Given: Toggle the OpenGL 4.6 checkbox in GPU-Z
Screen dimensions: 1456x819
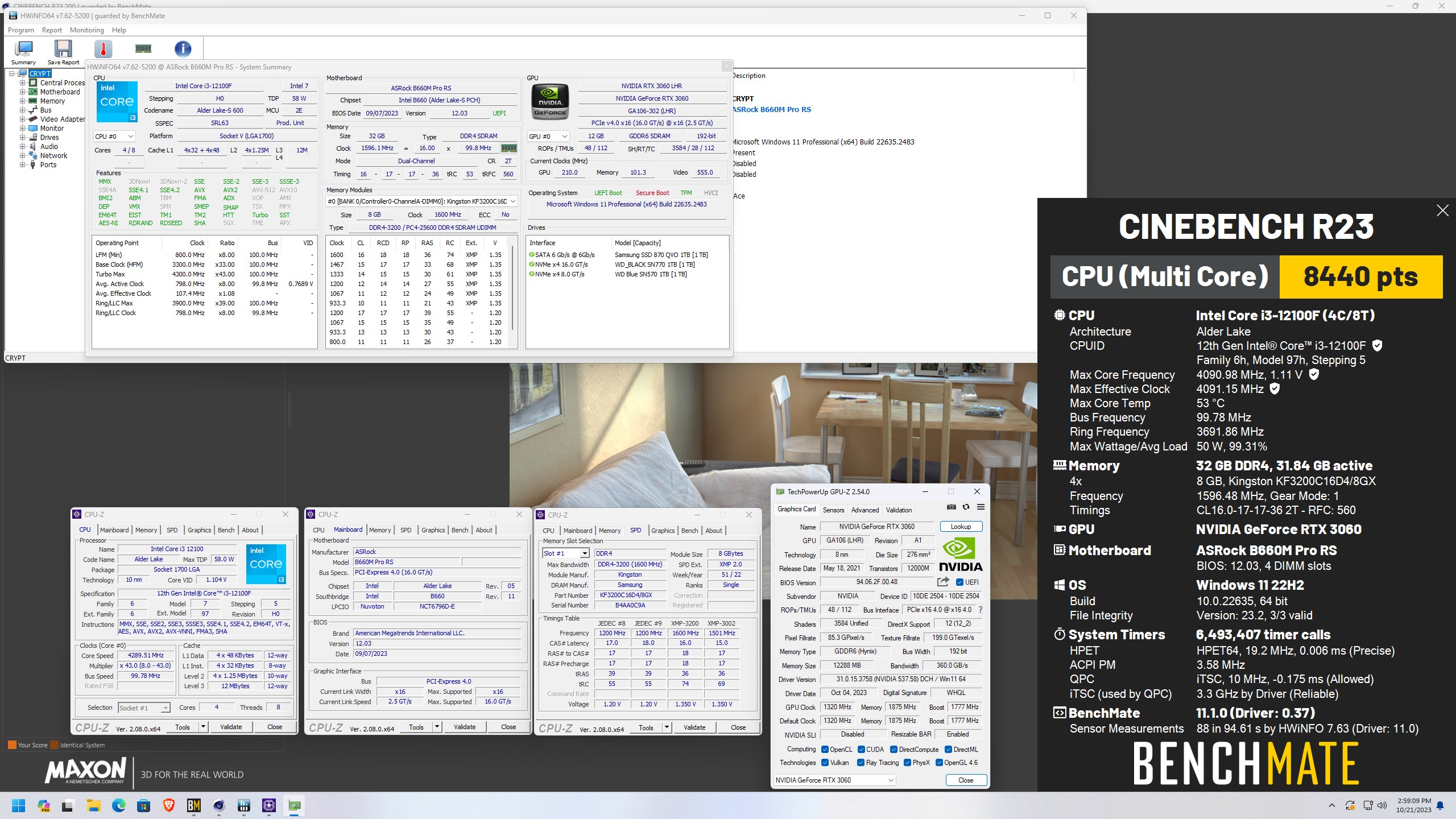Looking at the screenshot, I should pyautogui.click(x=939, y=763).
